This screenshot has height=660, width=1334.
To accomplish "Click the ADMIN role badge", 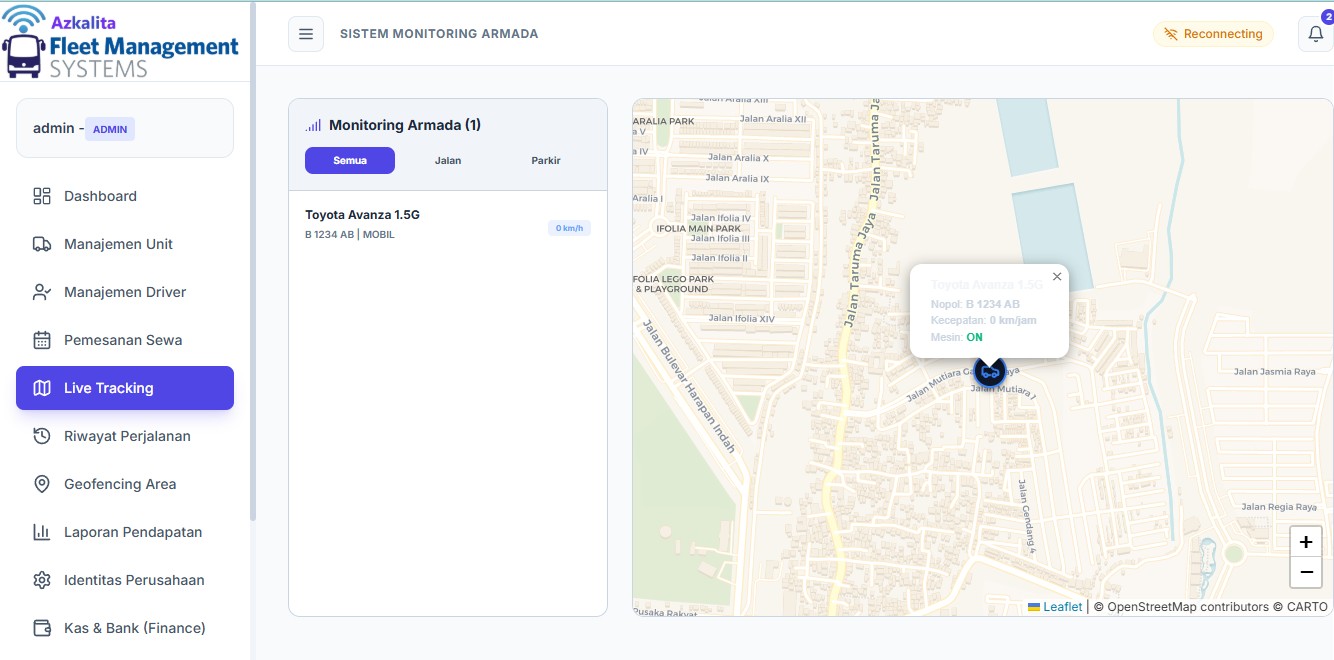I will click(110, 129).
